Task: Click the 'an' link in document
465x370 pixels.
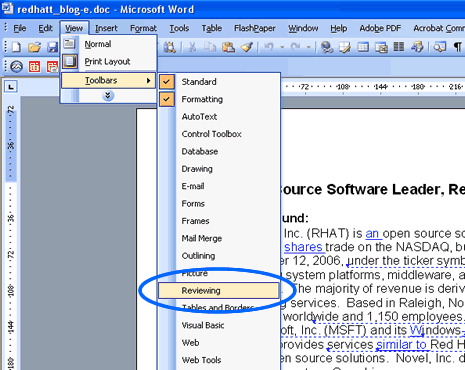Action: coord(372,233)
